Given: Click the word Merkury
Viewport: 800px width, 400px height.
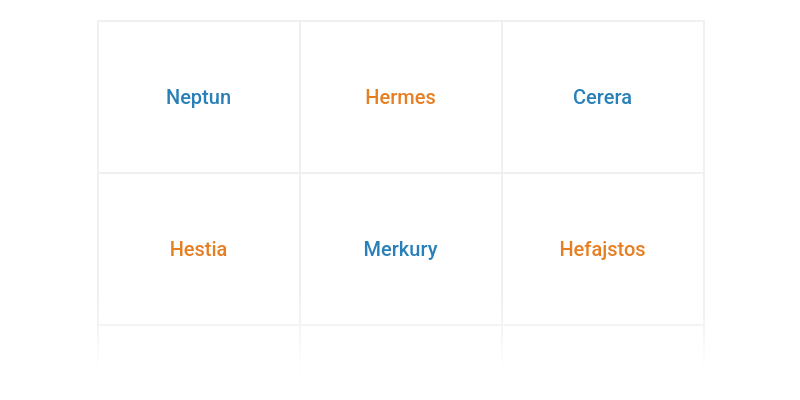Looking at the screenshot, I should (400, 249).
